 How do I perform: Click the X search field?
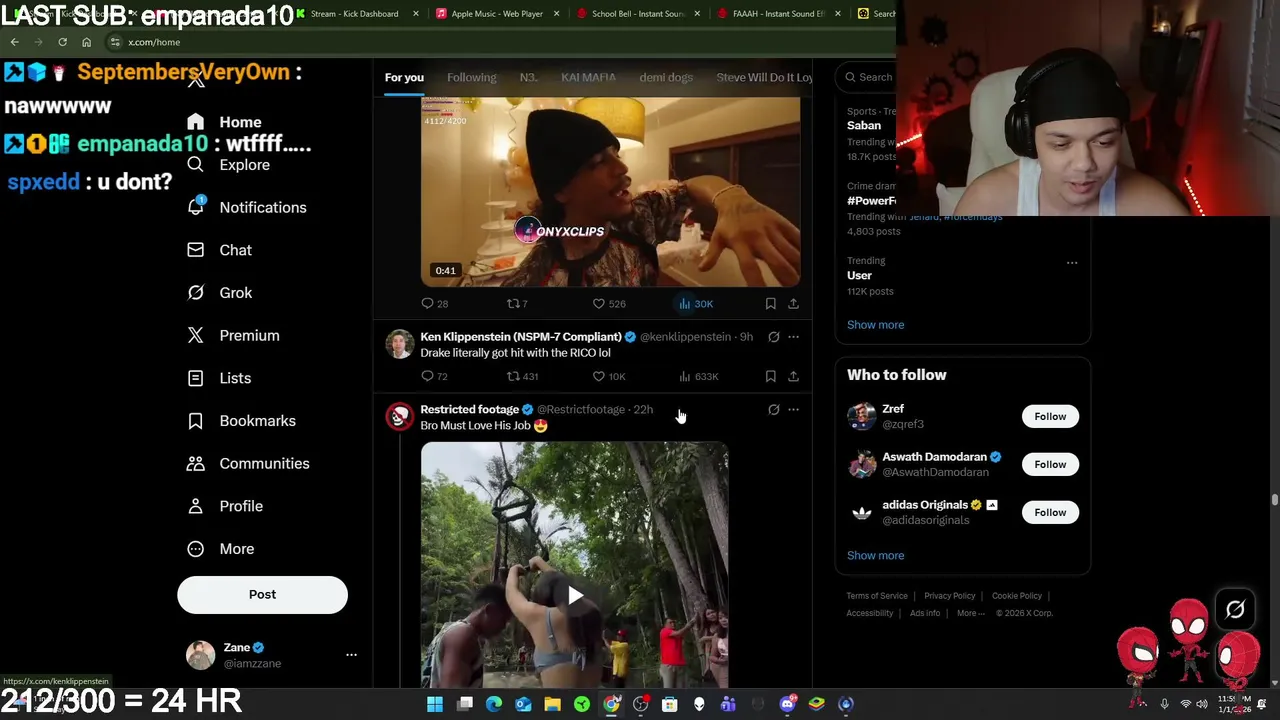coord(868,77)
